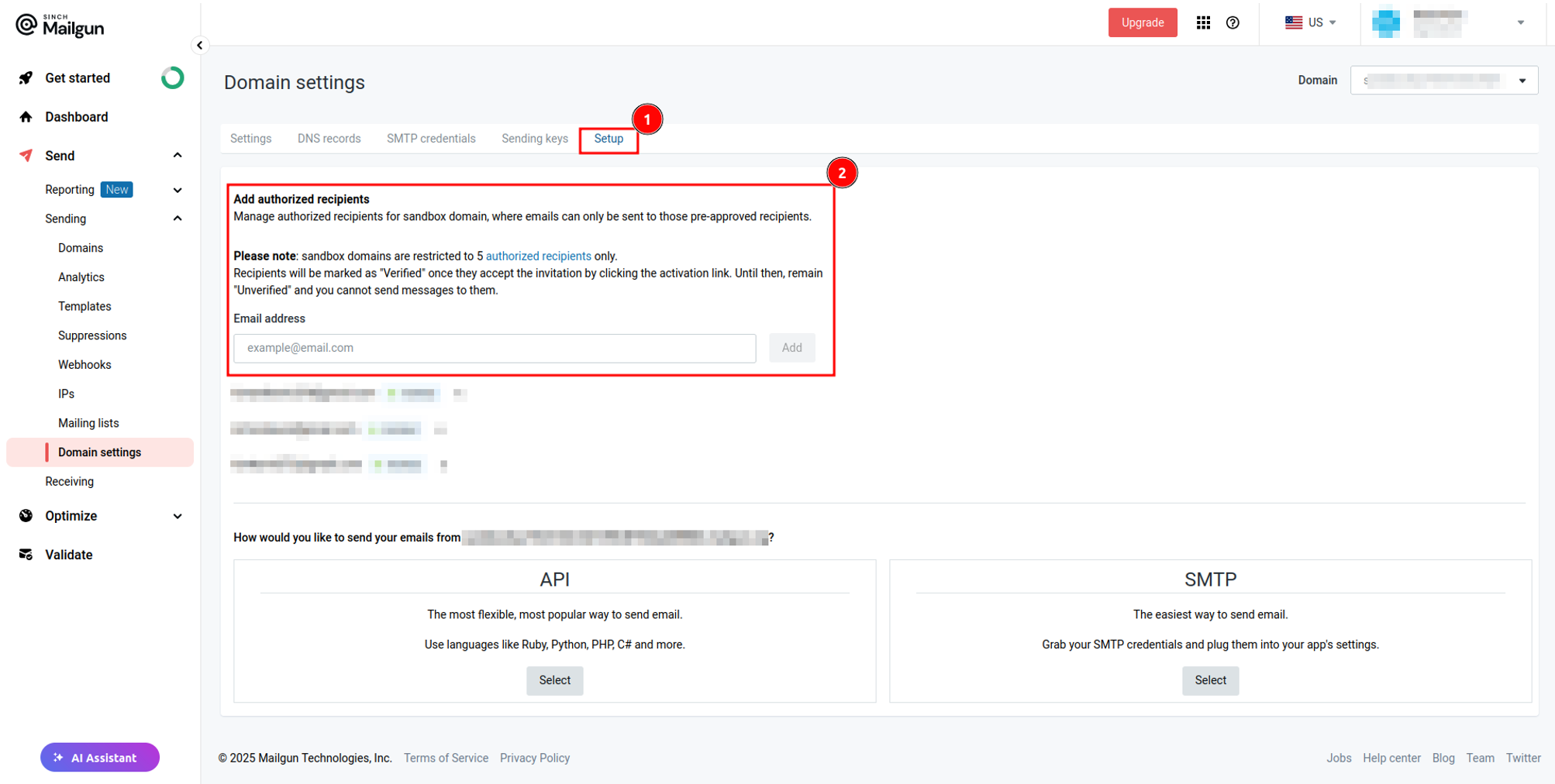The width and height of the screenshot is (1555, 784).
Task: Open Validate in the sidebar
Action: tap(69, 555)
